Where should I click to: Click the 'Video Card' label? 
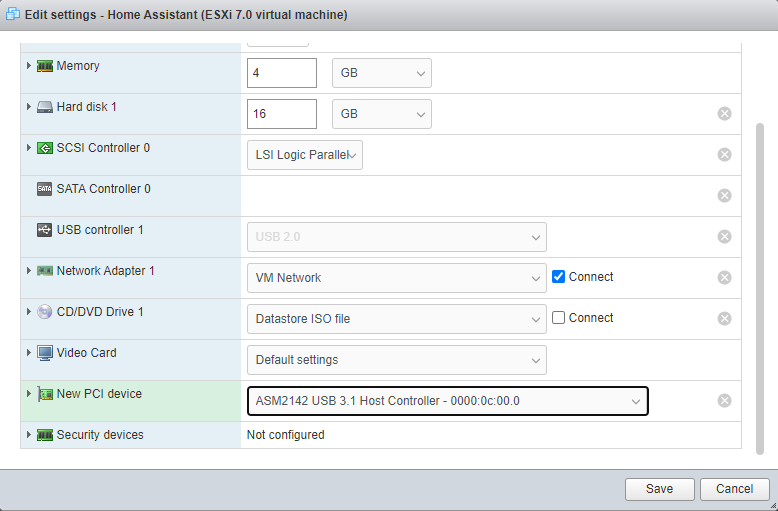[x=86, y=353]
